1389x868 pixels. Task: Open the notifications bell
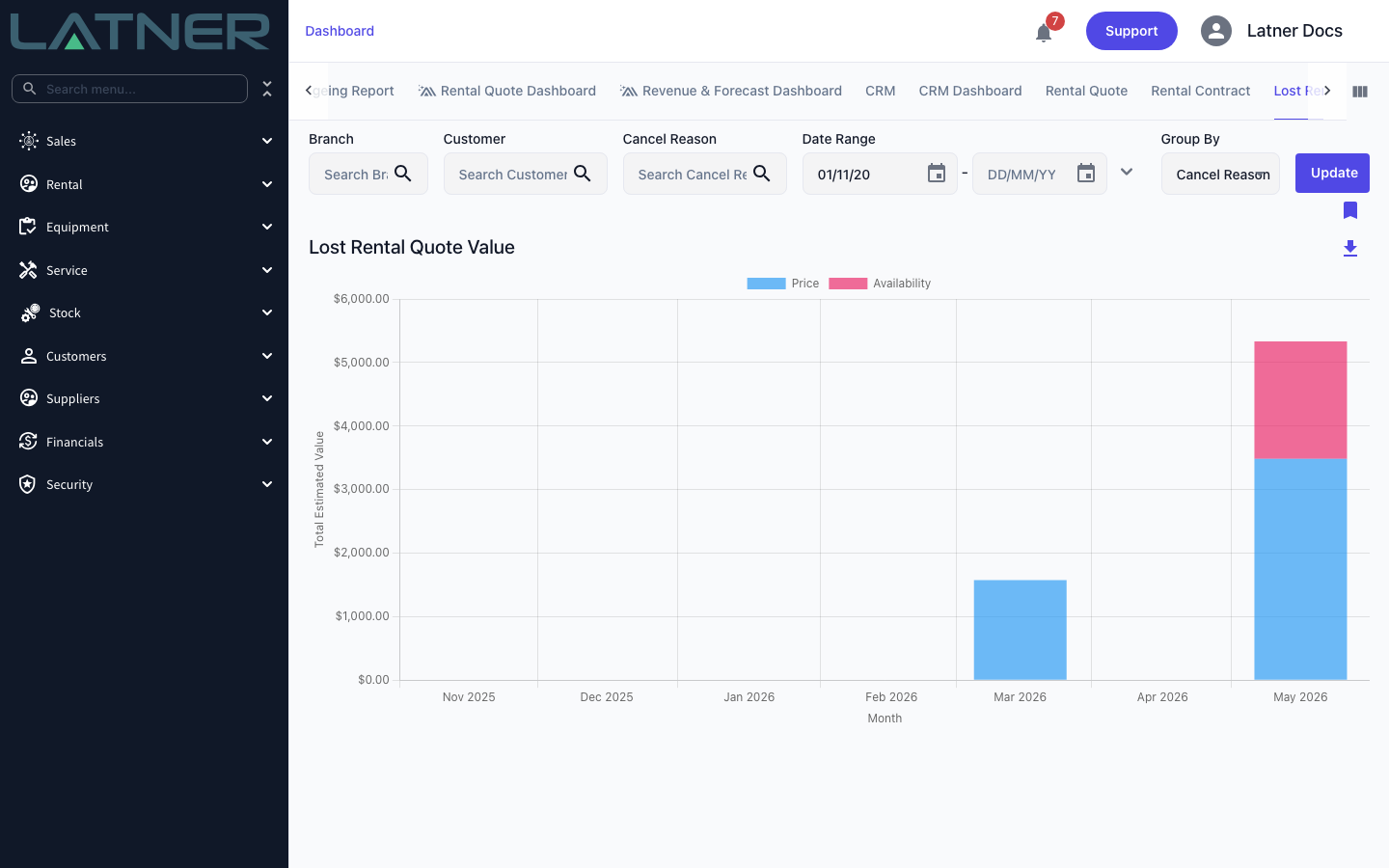click(x=1044, y=33)
